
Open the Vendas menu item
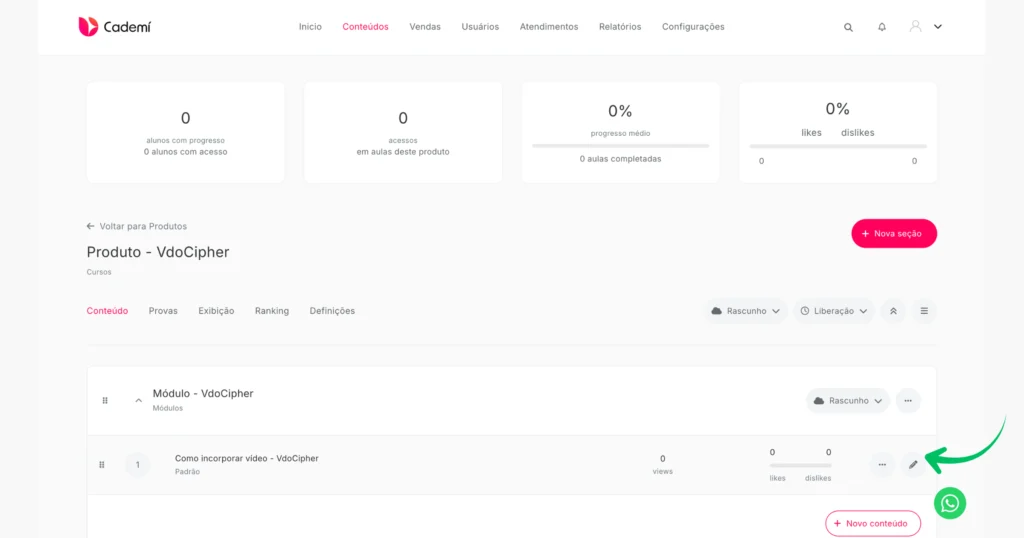pos(425,27)
